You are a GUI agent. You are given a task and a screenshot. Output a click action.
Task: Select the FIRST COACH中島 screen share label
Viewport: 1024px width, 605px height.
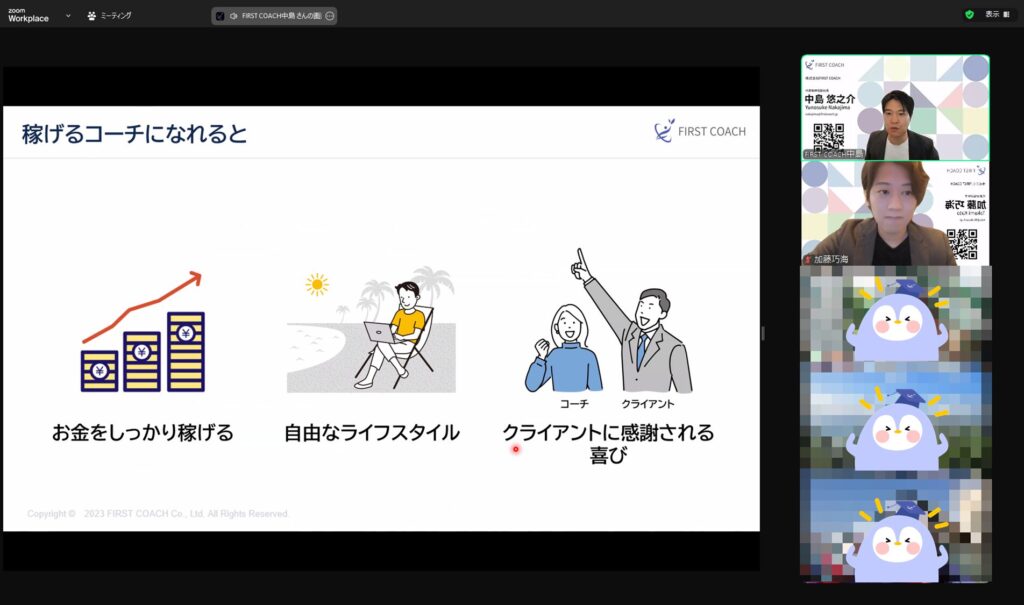(281, 16)
